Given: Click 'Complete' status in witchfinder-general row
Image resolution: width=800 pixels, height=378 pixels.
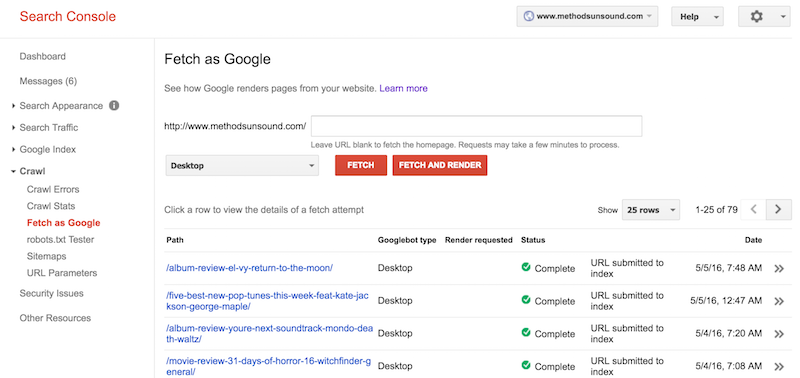Looking at the screenshot, I should pyautogui.click(x=555, y=366).
